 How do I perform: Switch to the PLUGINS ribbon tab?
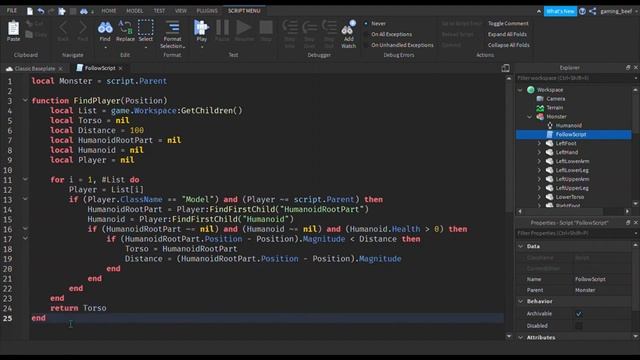[207, 11]
